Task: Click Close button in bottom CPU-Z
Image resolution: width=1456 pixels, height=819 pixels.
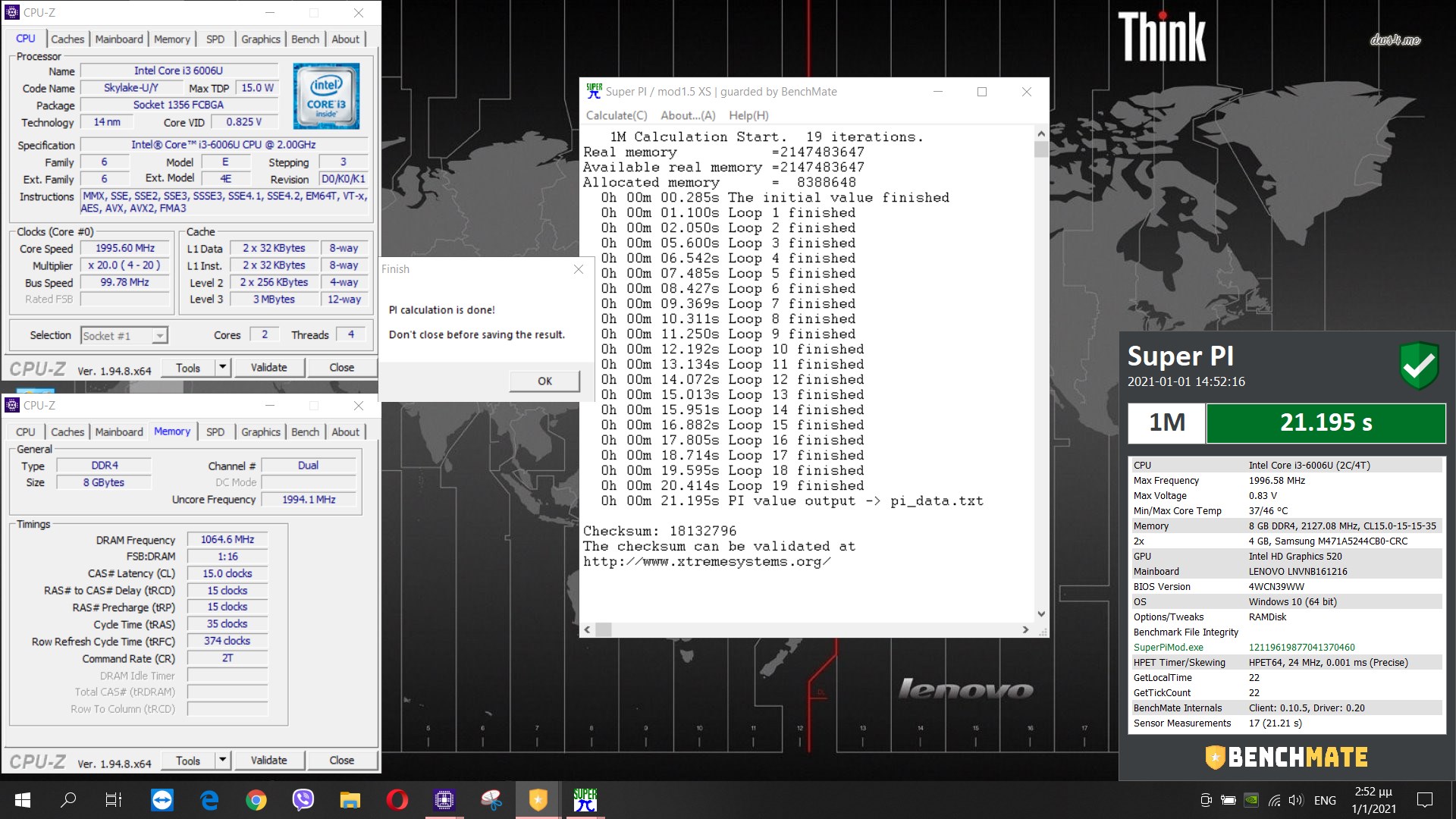Action: [x=341, y=761]
